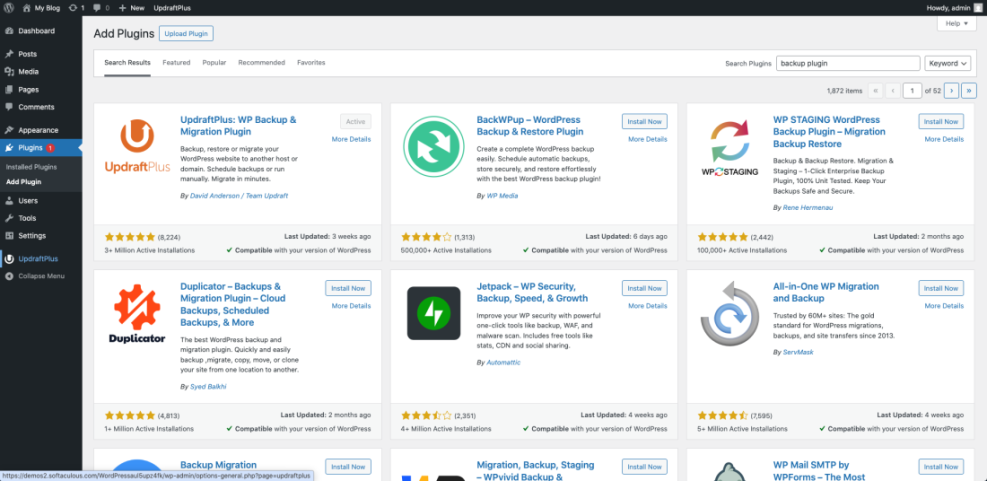Click the Duplicator plugin logo
Viewport: 987px width, 481px height.
tap(137, 314)
